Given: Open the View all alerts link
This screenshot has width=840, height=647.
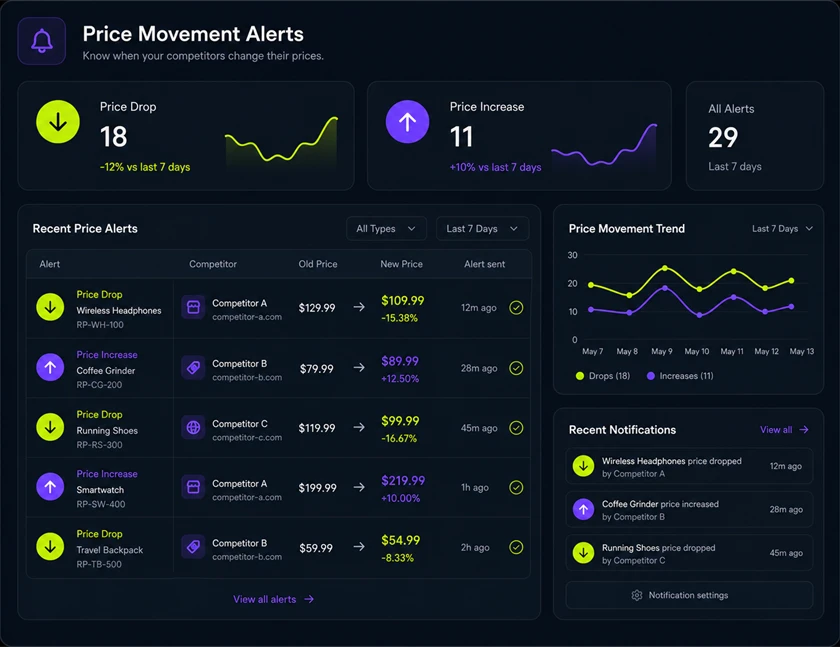Looking at the screenshot, I should click(x=273, y=599).
